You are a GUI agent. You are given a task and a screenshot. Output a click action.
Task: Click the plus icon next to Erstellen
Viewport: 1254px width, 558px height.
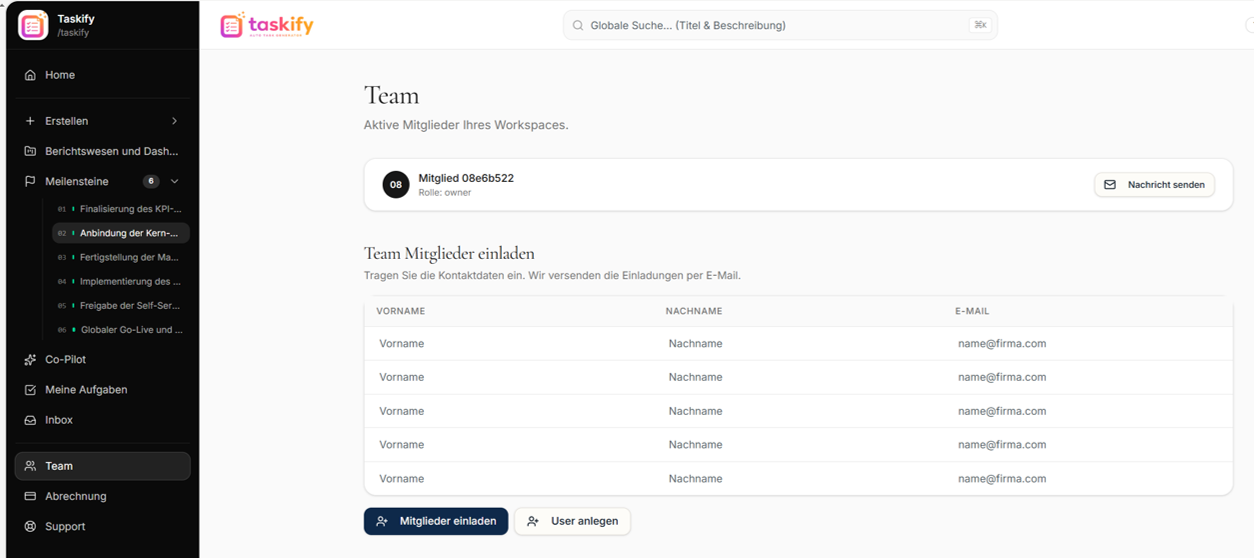point(30,121)
